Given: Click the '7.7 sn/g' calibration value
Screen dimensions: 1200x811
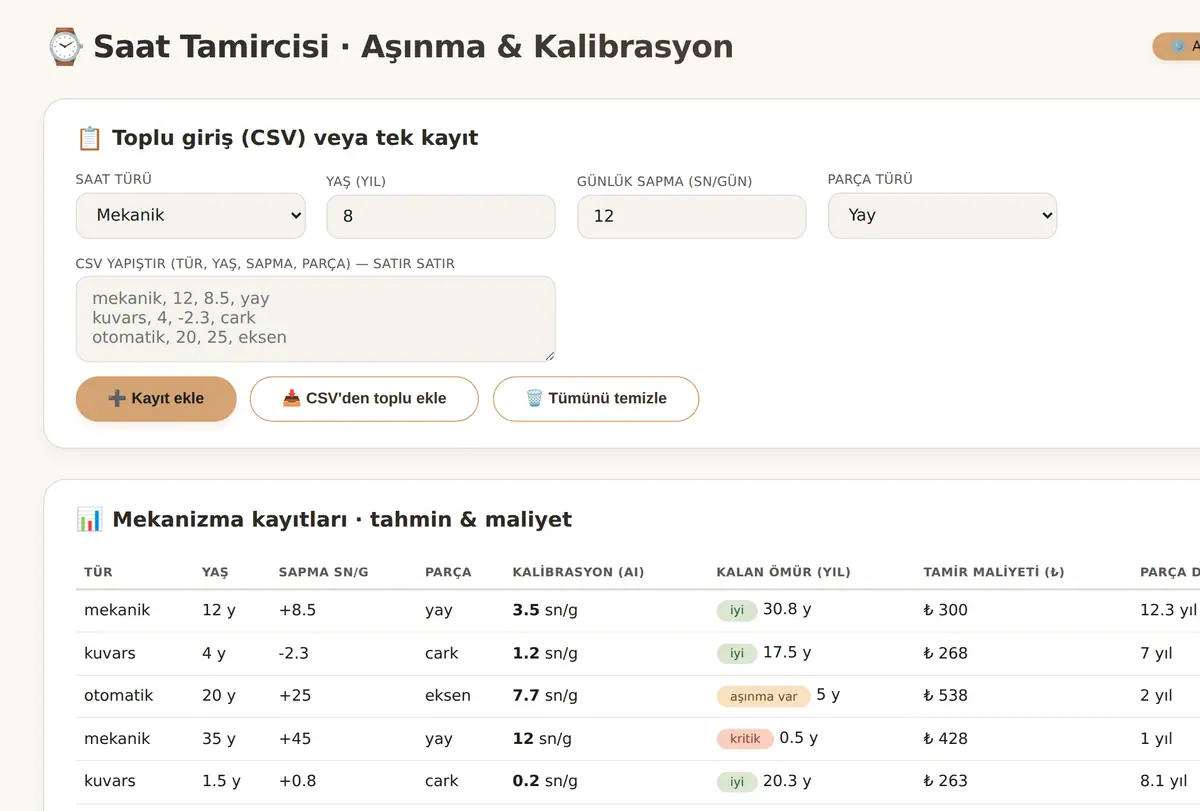Looking at the screenshot, I should (545, 696).
